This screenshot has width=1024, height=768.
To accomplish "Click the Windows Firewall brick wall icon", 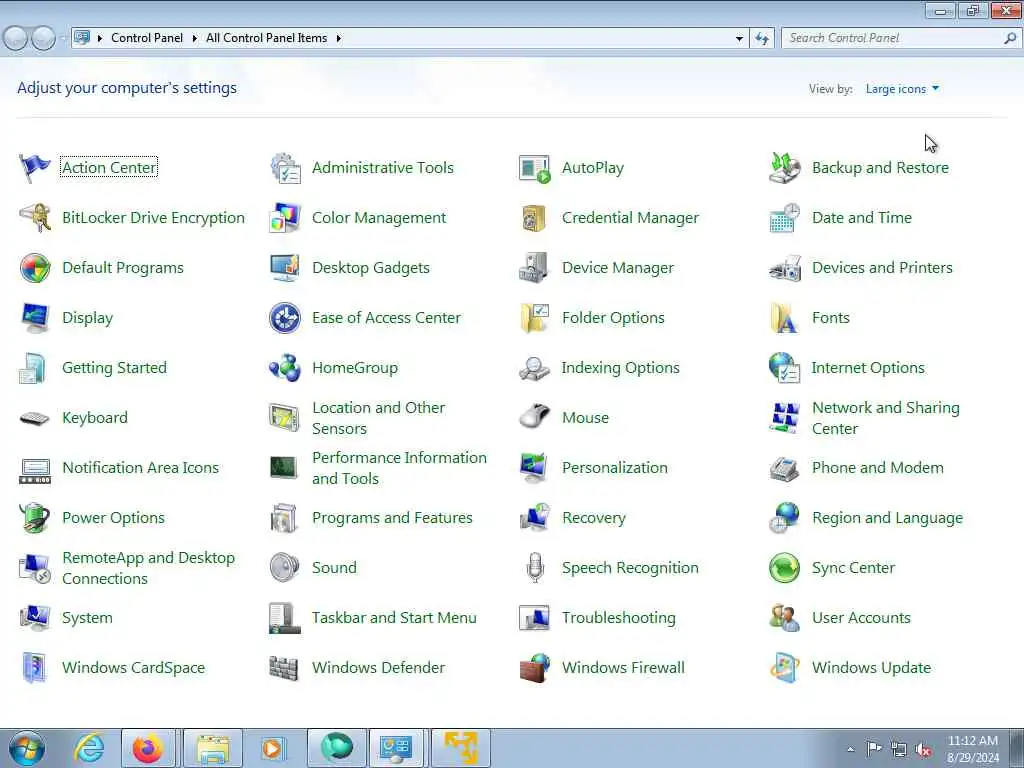I will (535, 667).
